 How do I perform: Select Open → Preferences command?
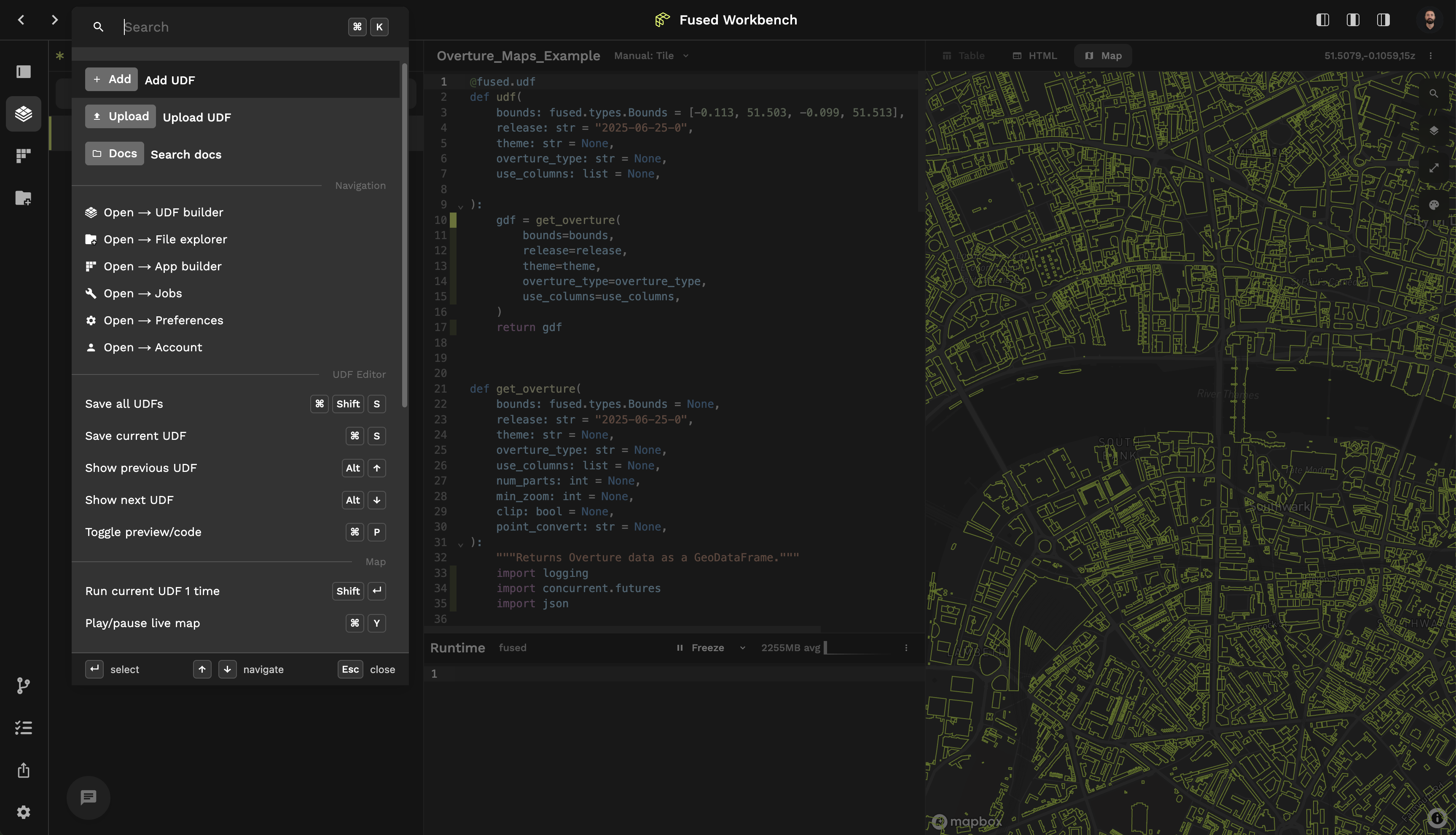point(236,320)
